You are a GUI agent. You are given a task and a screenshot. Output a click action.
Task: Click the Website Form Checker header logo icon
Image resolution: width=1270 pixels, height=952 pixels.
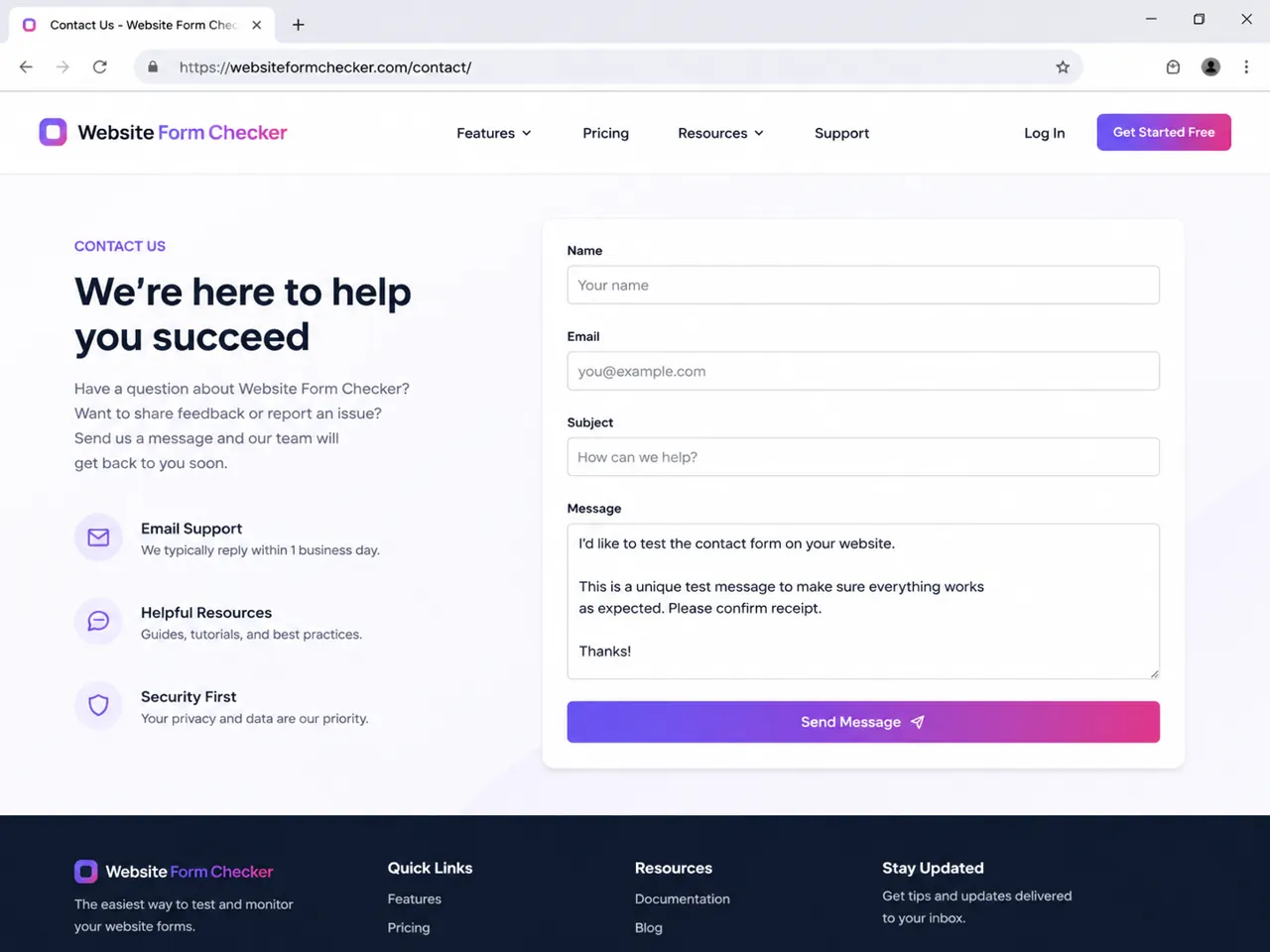click(53, 132)
